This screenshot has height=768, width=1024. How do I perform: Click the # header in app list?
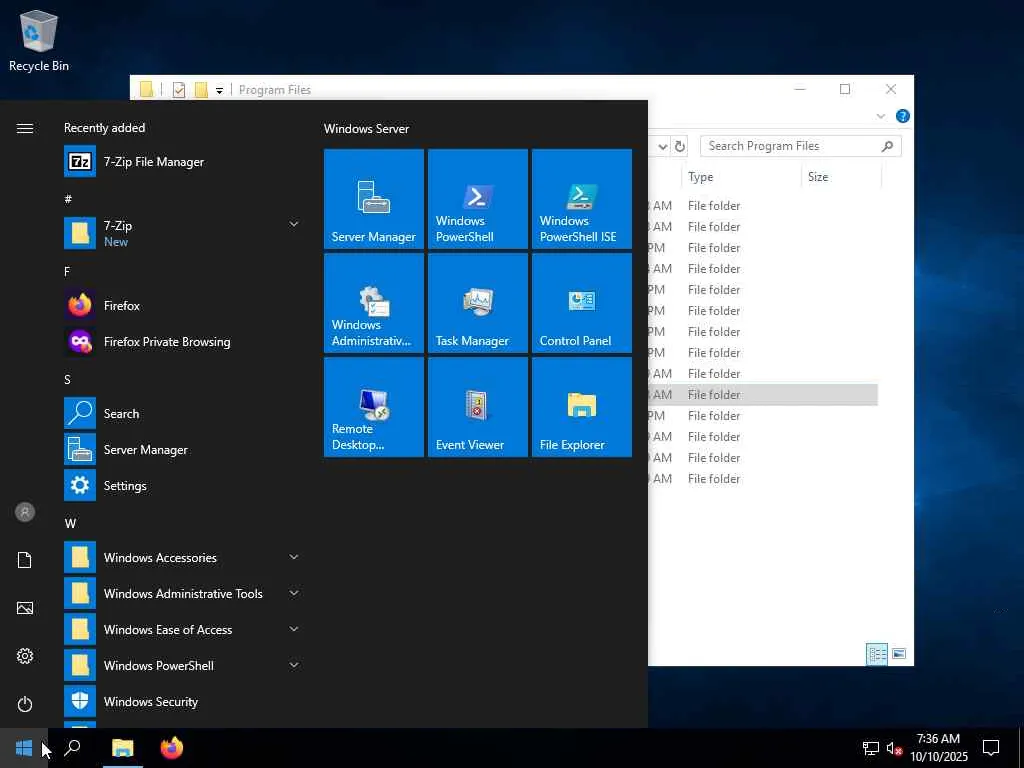(x=68, y=199)
